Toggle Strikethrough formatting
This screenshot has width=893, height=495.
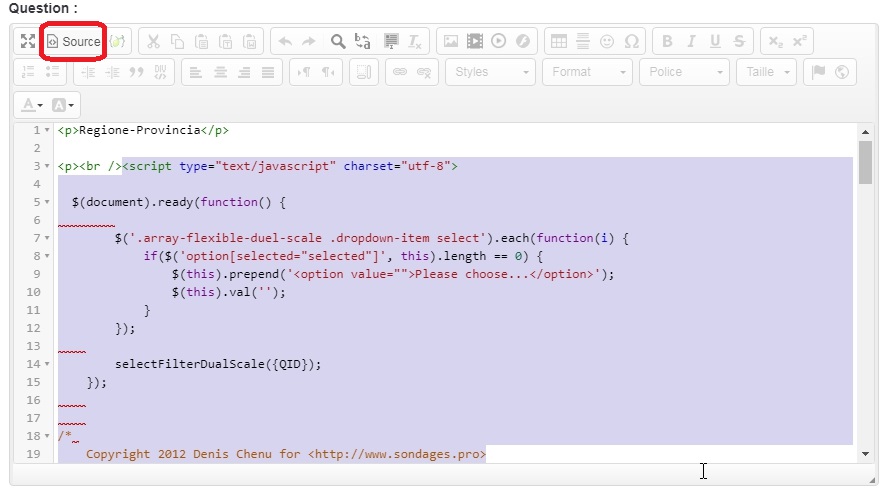[739, 41]
